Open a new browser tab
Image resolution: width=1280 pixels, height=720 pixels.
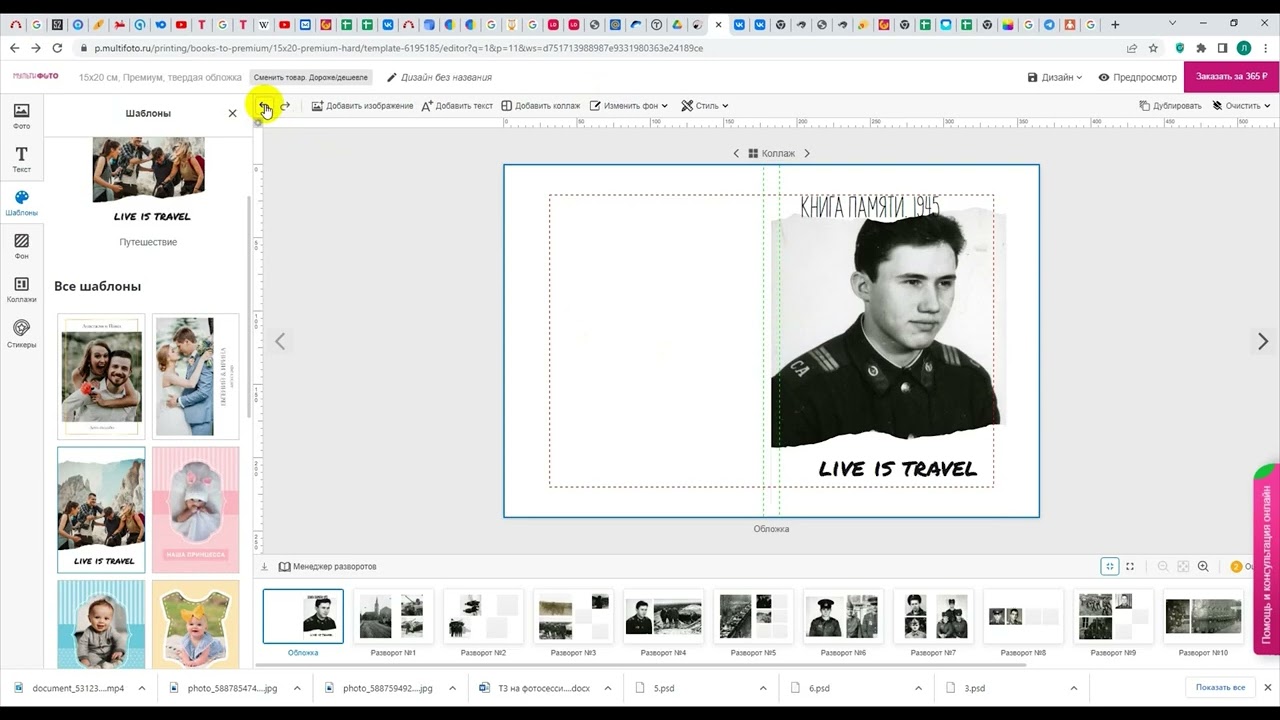pyautogui.click(x=1115, y=25)
